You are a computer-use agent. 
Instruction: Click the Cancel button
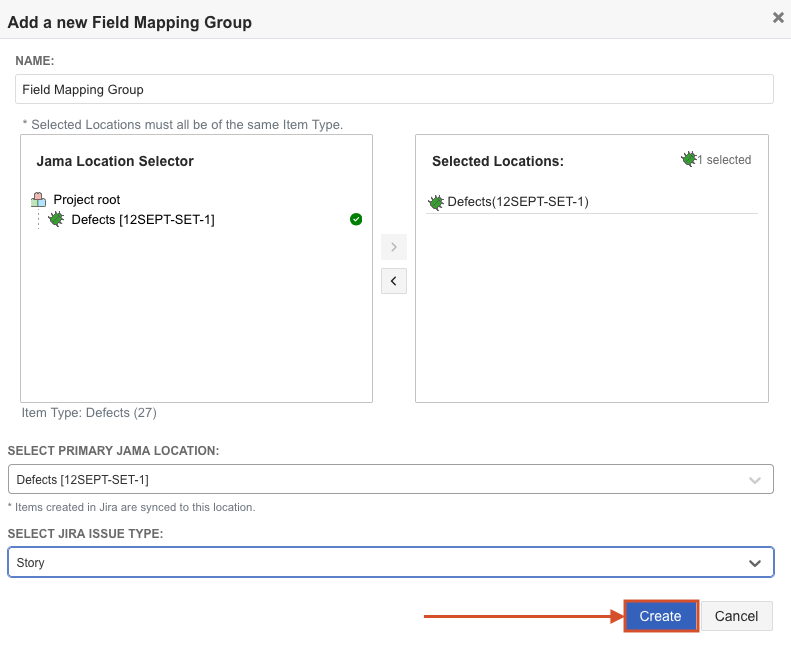pyautogui.click(x=736, y=616)
